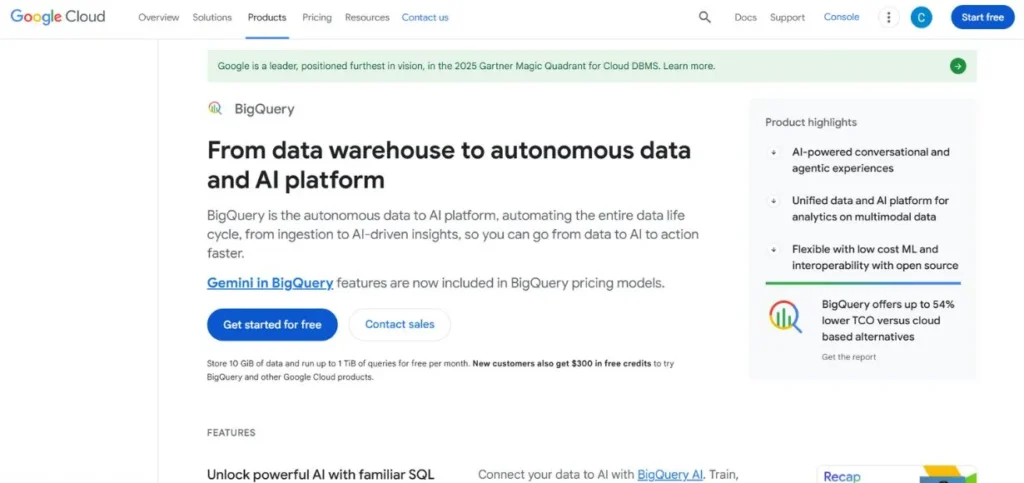The width and height of the screenshot is (1024, 483).
Task: Click the account avatar icon
Action: click(921, 17)
